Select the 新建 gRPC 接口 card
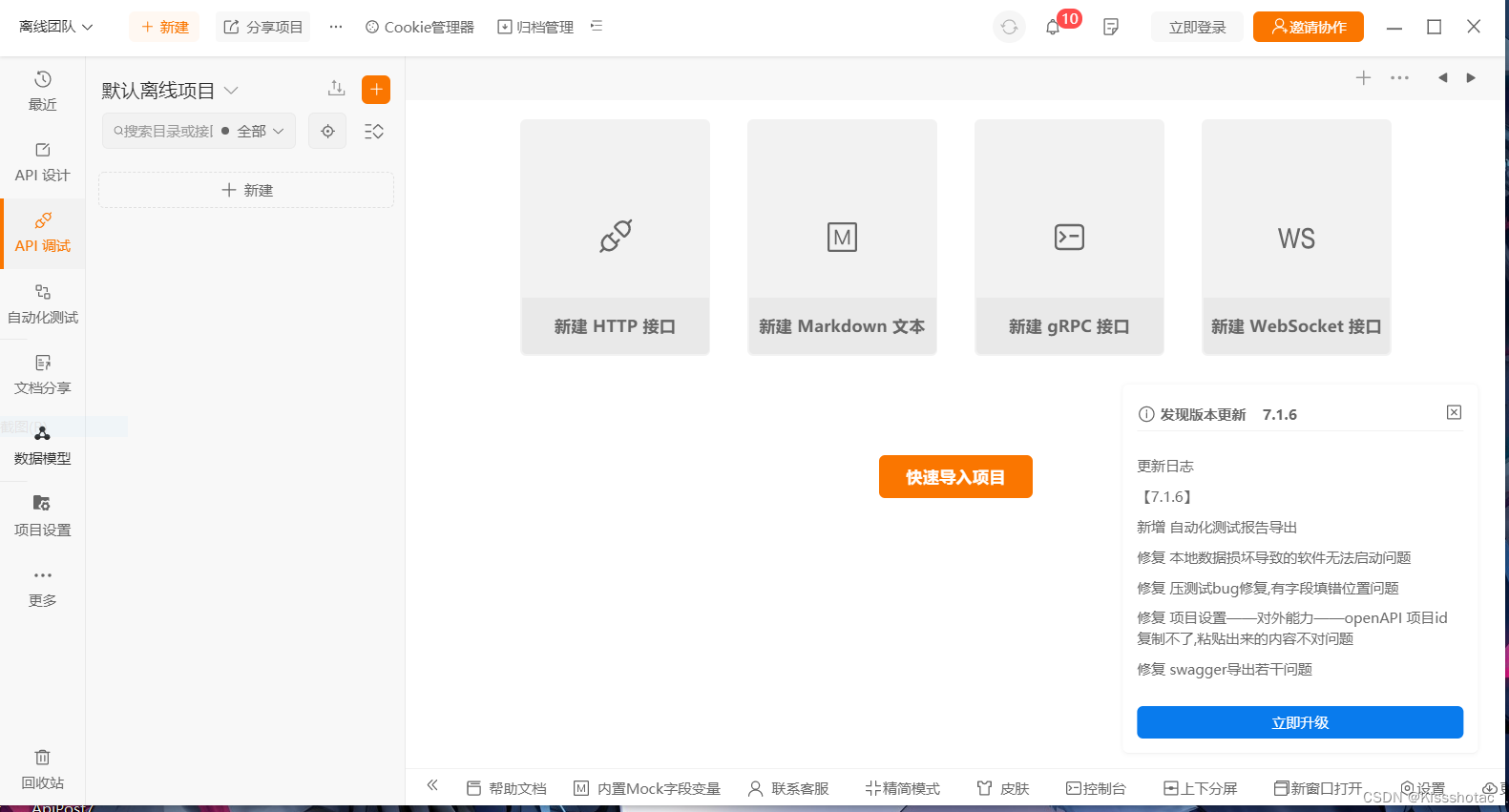Viewport: 1509px width, 812px height. (1069, 237)
